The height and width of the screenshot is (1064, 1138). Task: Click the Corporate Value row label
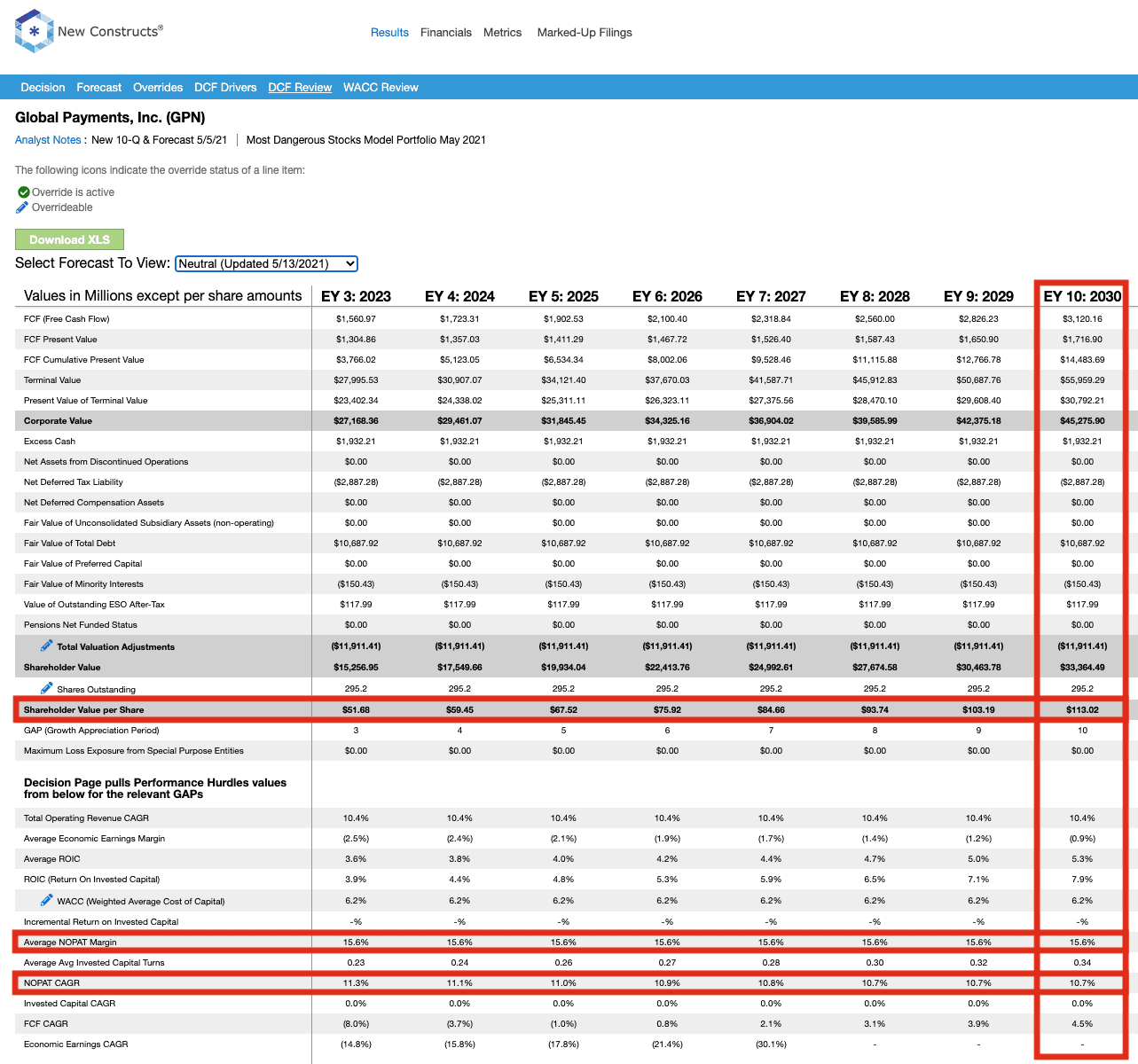[x=58, y=421]
